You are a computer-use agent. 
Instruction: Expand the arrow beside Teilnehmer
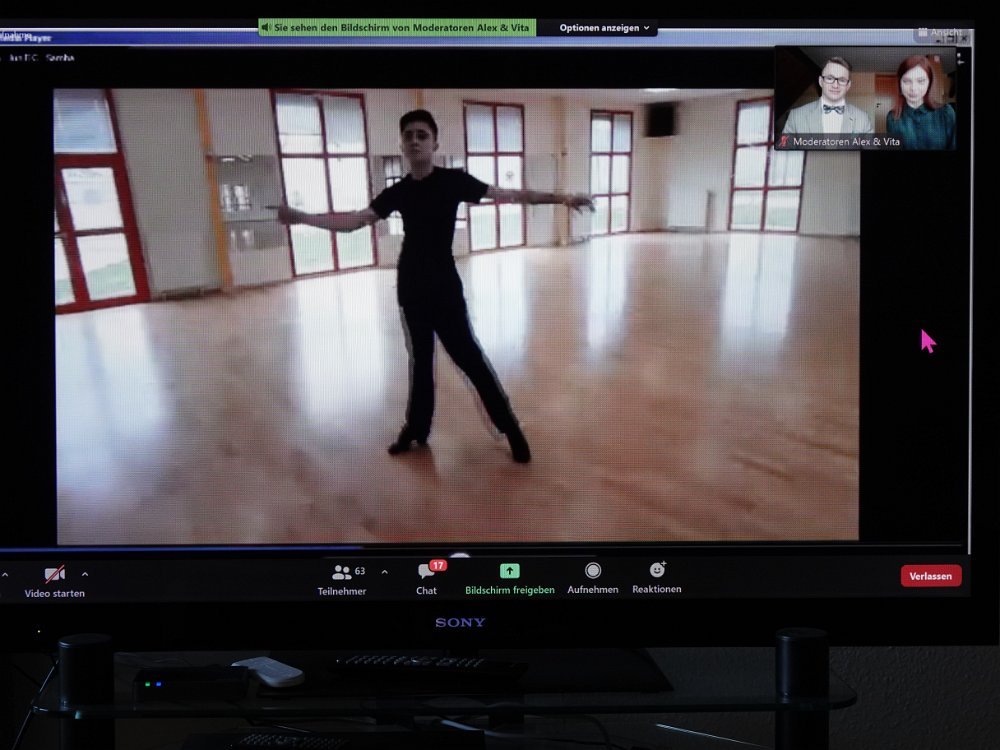pos(385,572)
